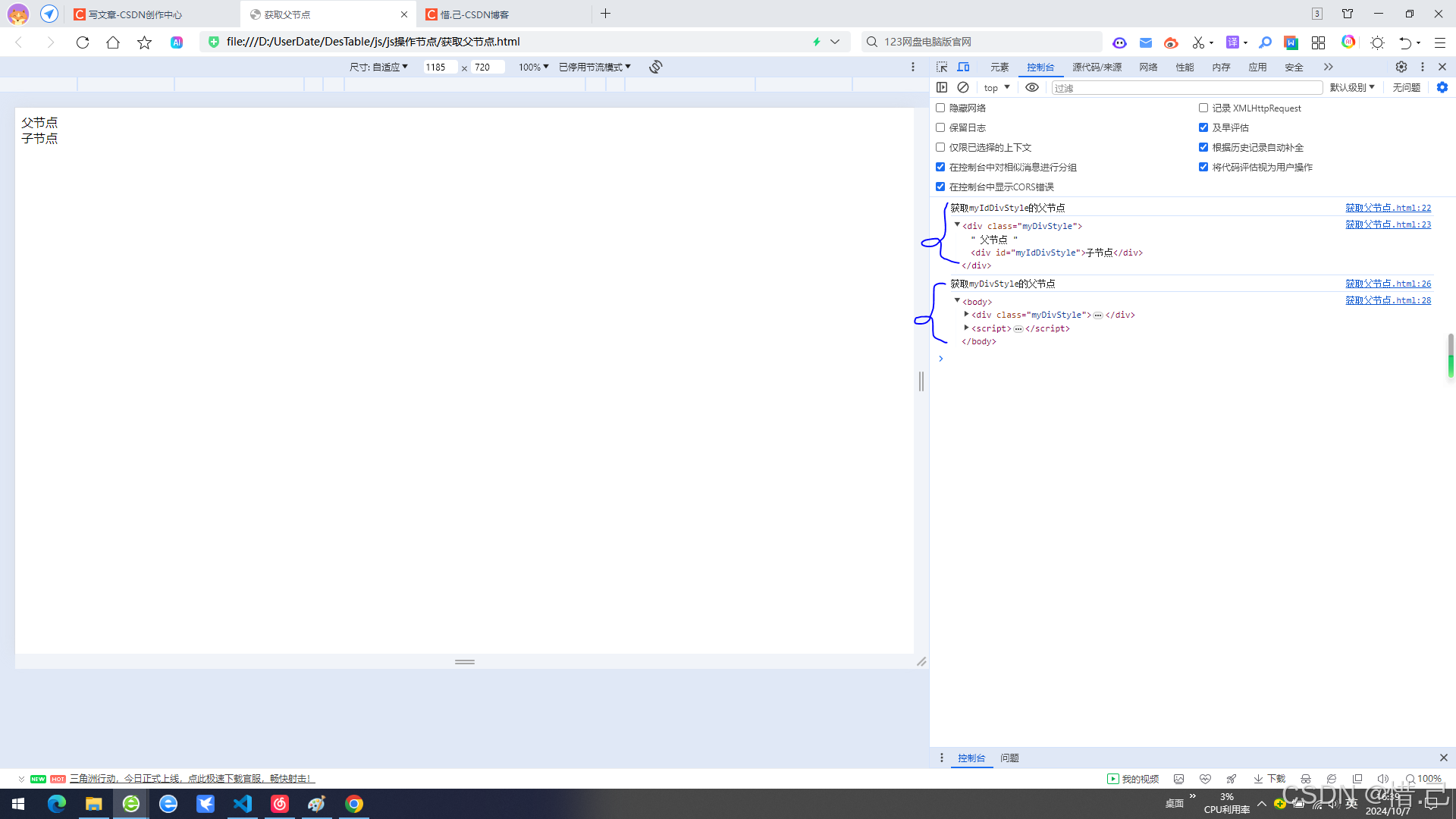Collapse the body element node

click(957, 301)
